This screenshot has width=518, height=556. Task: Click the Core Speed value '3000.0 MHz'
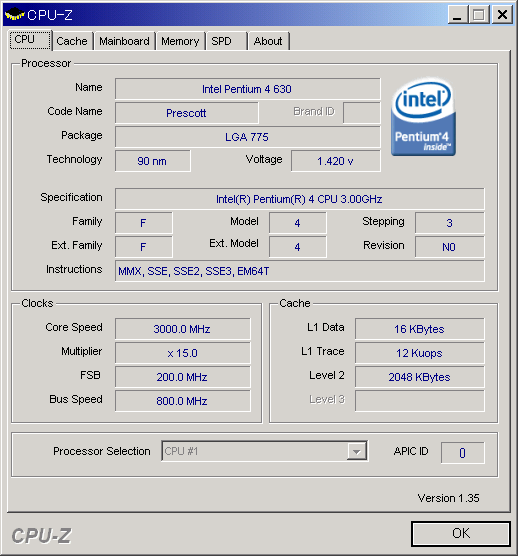pyautogui.click(x=183, y=329)
